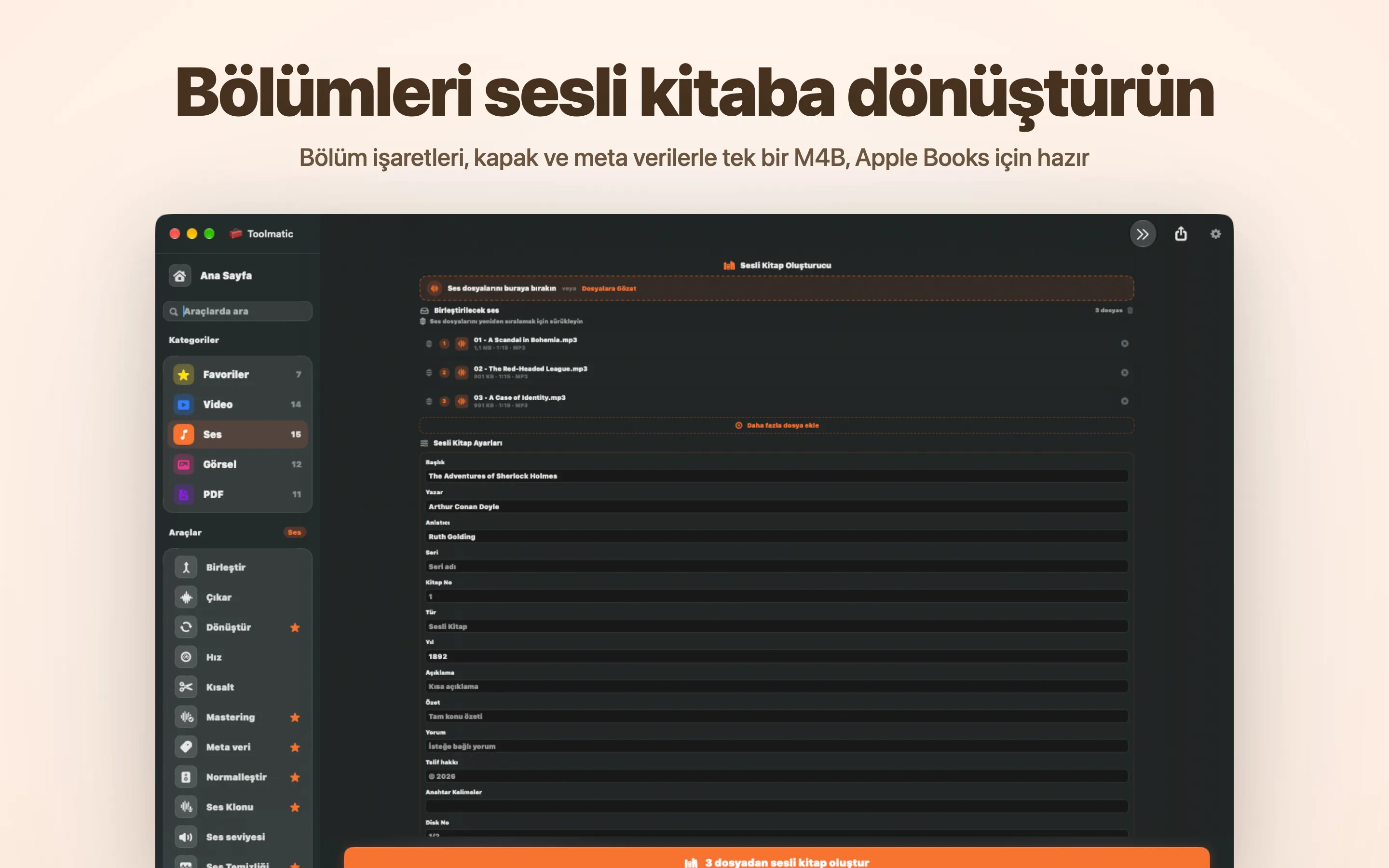Click the double-chevron collapse button in the toolbar
Viewport: 1389px width, 868px height.
click(x=1142, y=234)
